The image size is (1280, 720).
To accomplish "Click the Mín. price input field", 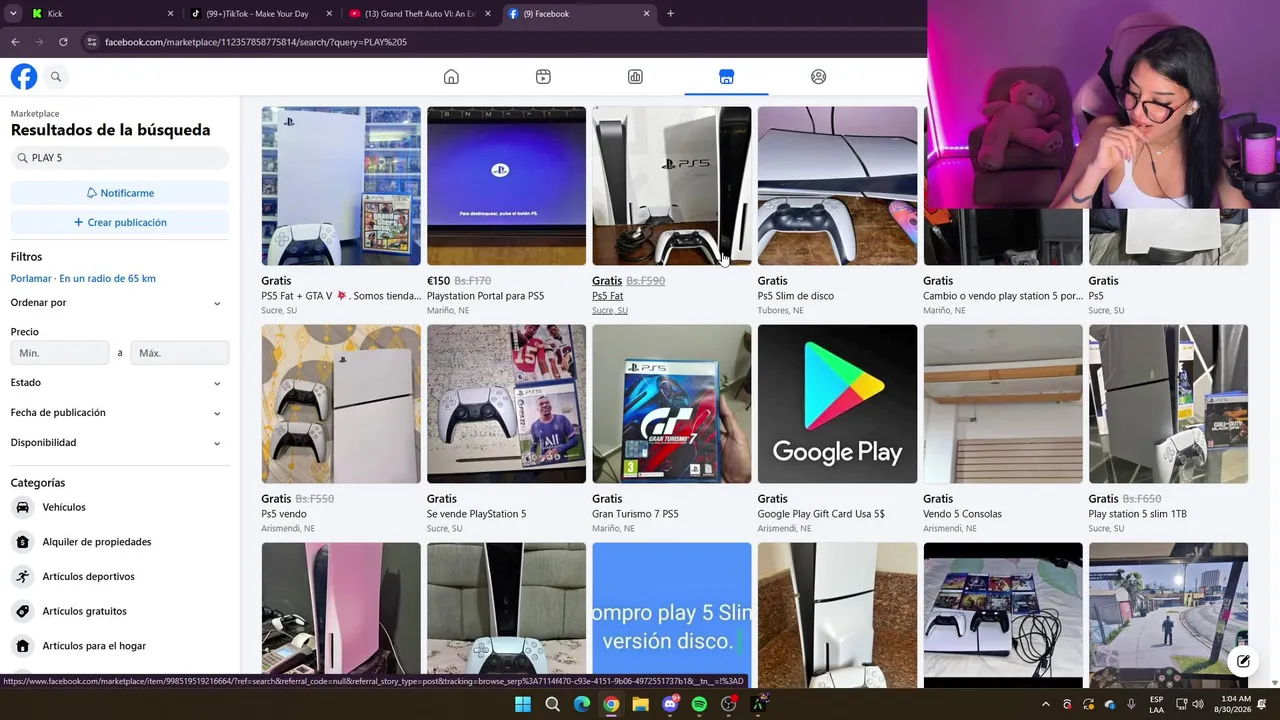I will coord(60,353).
